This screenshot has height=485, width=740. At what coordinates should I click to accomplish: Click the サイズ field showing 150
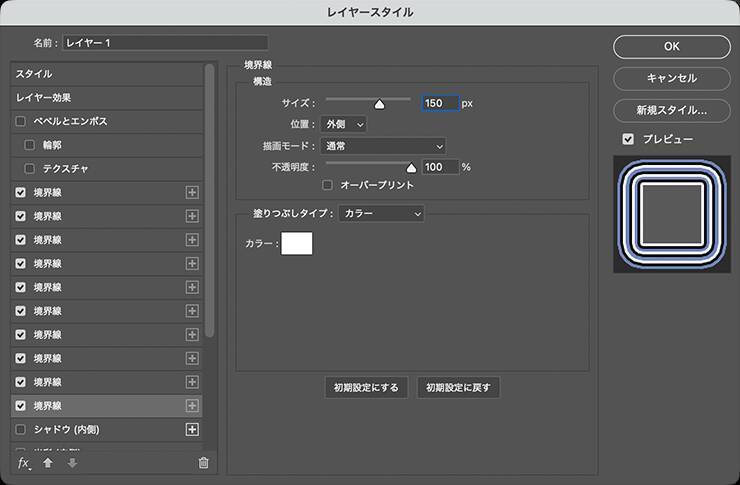(x=440, y=103)
